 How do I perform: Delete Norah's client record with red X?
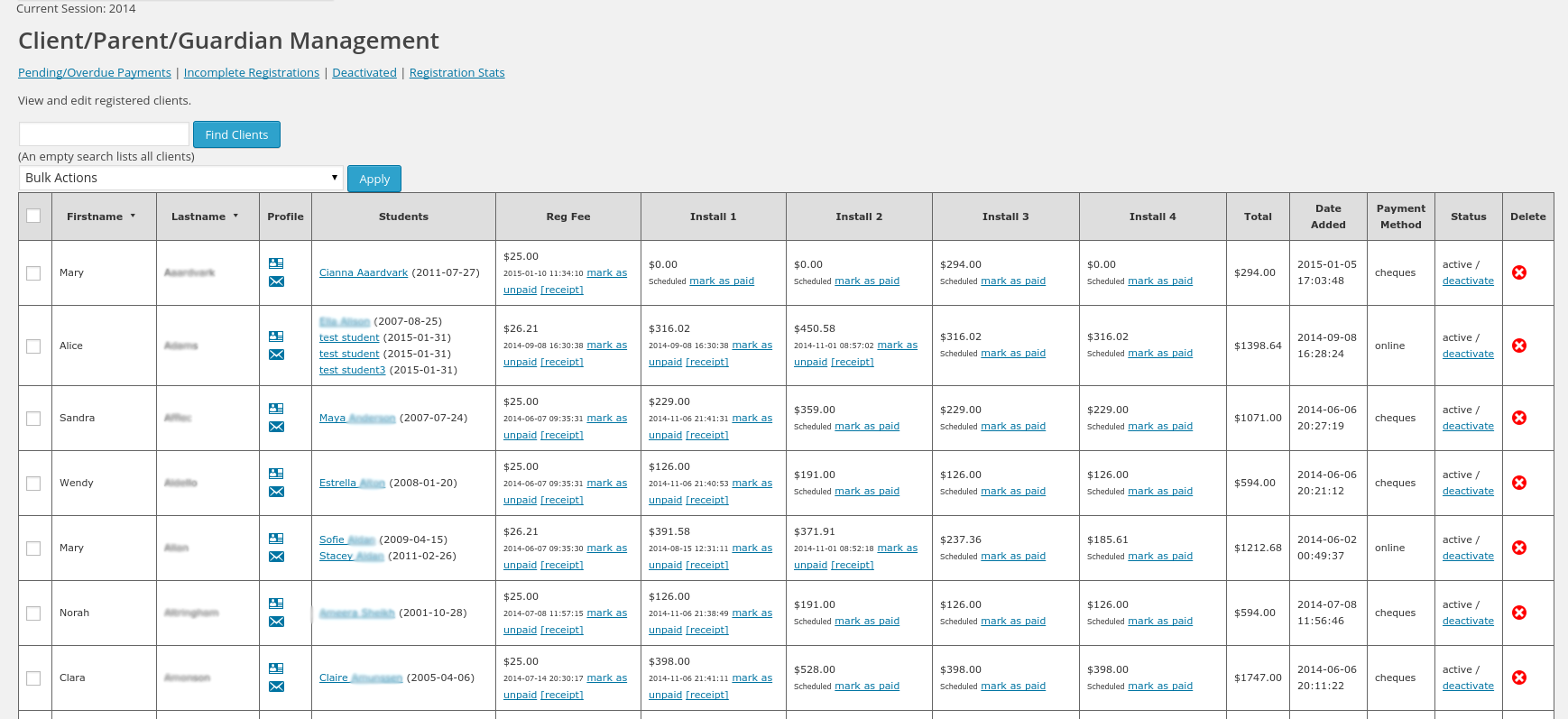[x=1519, y=613]
